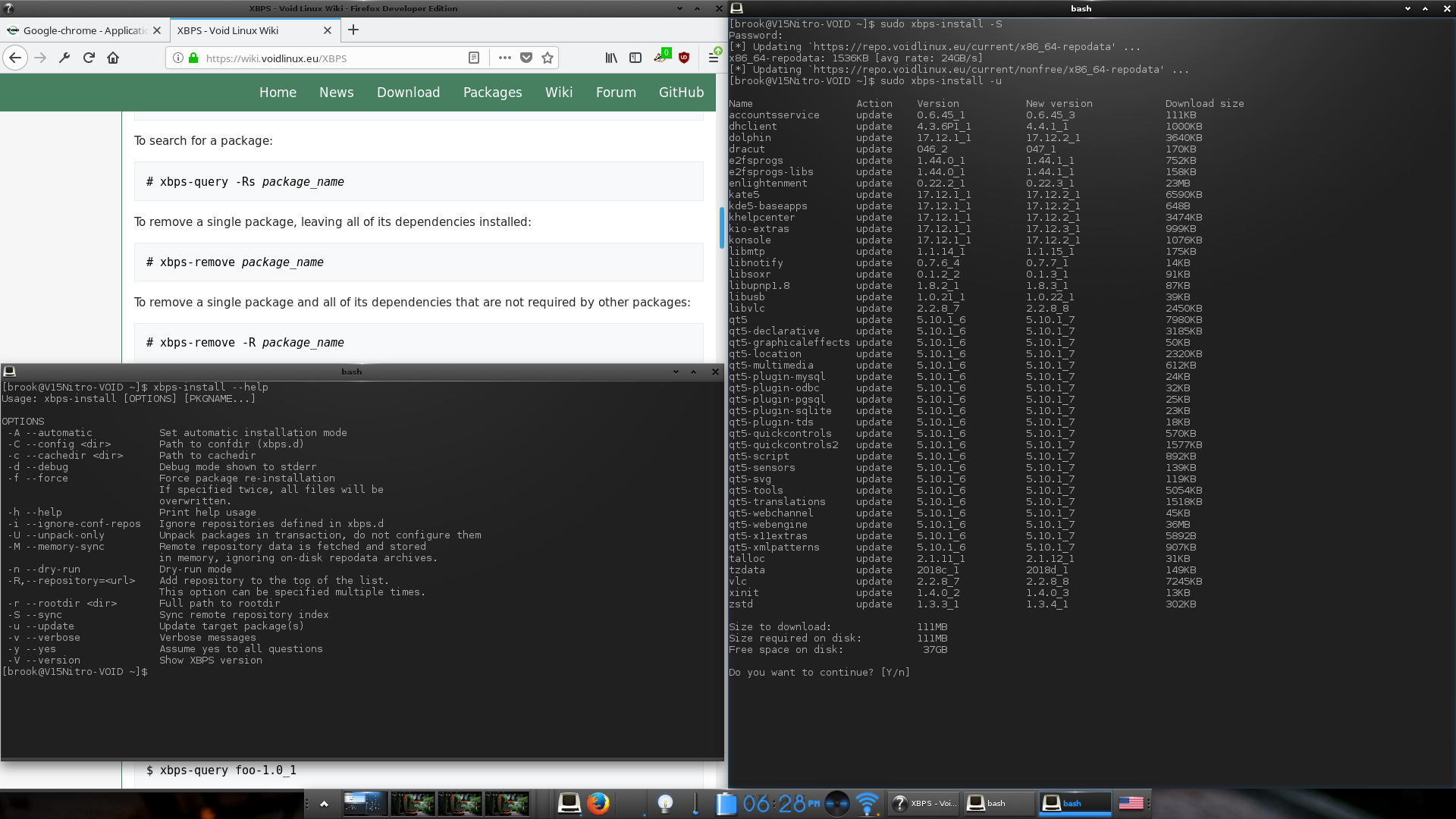The height and width of the screenshot is (819, 1456).
Task: Close the Google-chrome tab
Action: pyautogui.click(x=157, y=30)
